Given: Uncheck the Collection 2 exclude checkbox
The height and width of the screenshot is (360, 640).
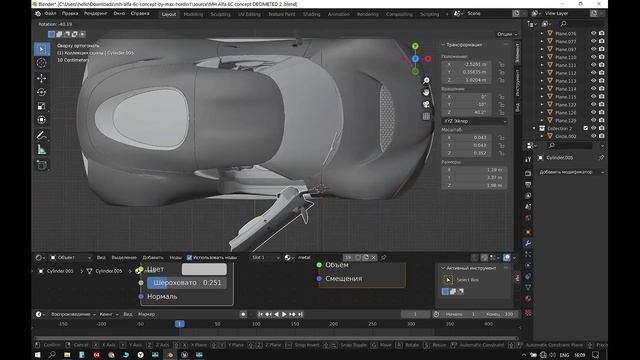Looking at the screenshot, I should [x=586, y=128].
